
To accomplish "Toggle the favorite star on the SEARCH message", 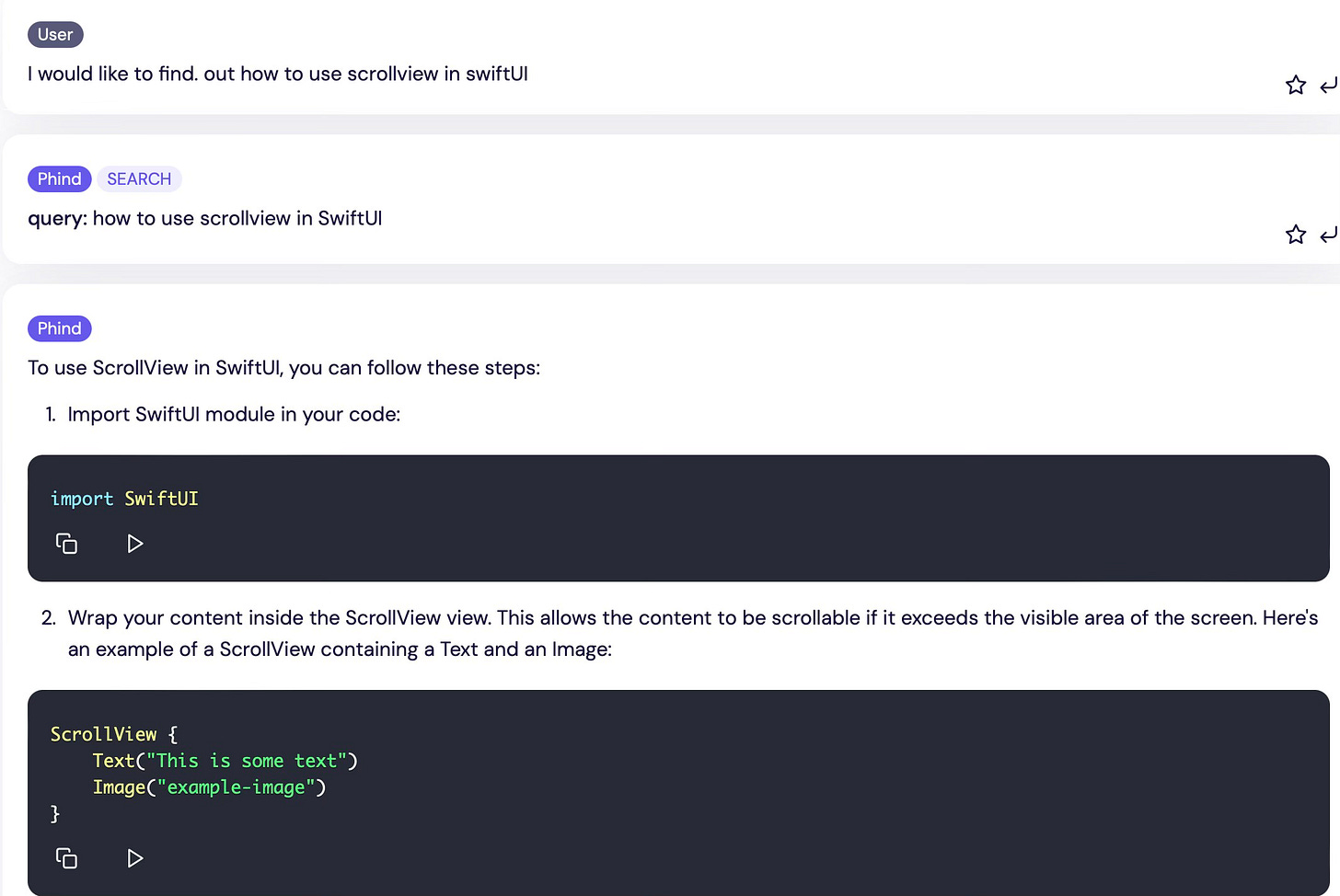I will 1295,235.
